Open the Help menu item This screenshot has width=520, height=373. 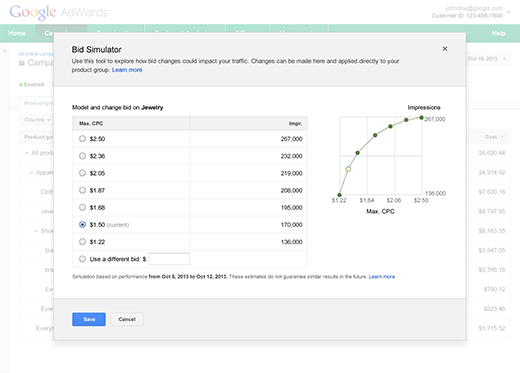(x=498, y=33)
